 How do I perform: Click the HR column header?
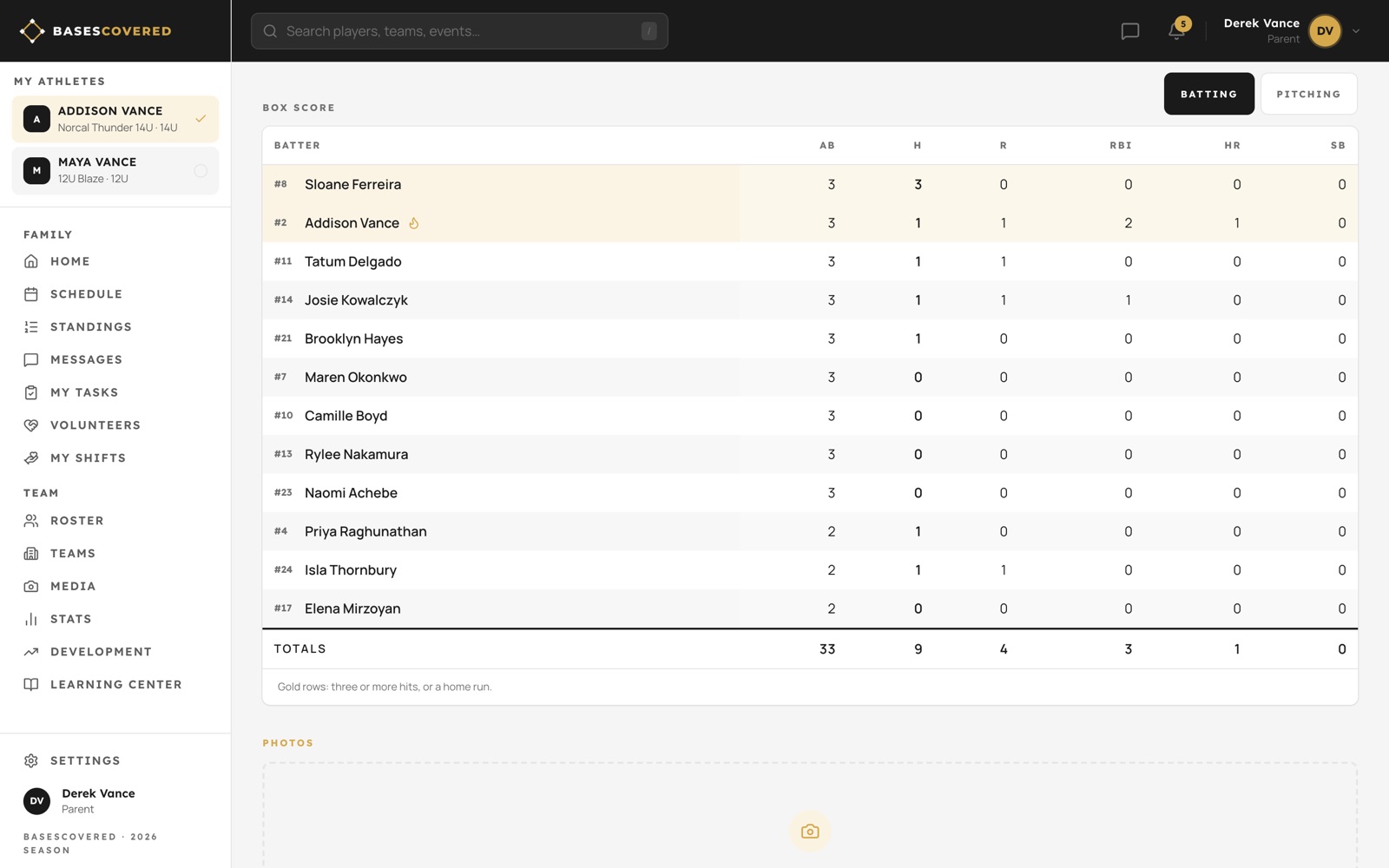1232,146
